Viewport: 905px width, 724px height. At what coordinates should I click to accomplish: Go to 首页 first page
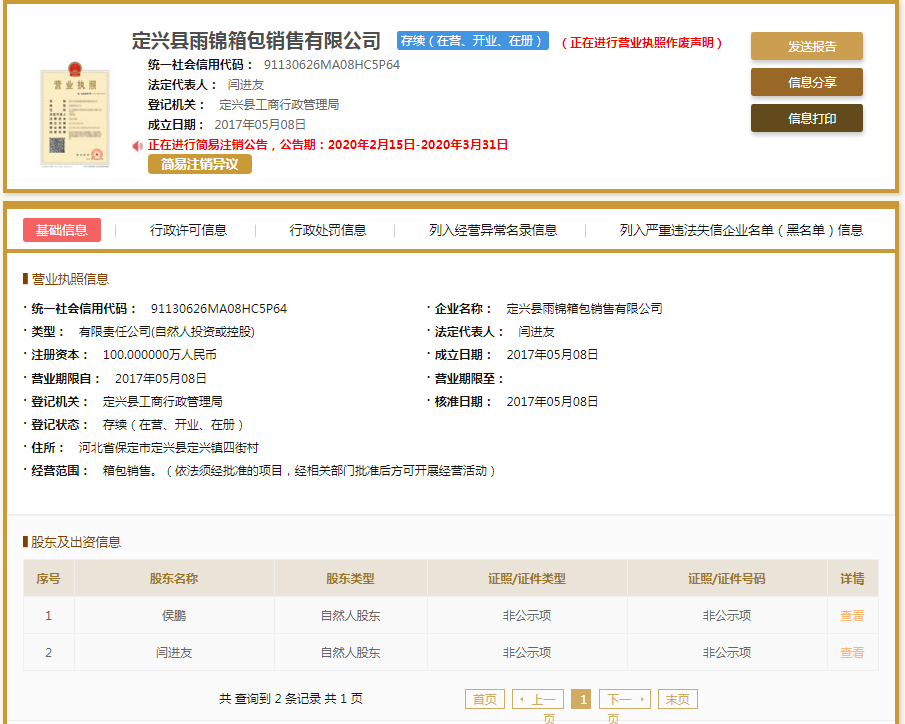(x=485, y=699)
